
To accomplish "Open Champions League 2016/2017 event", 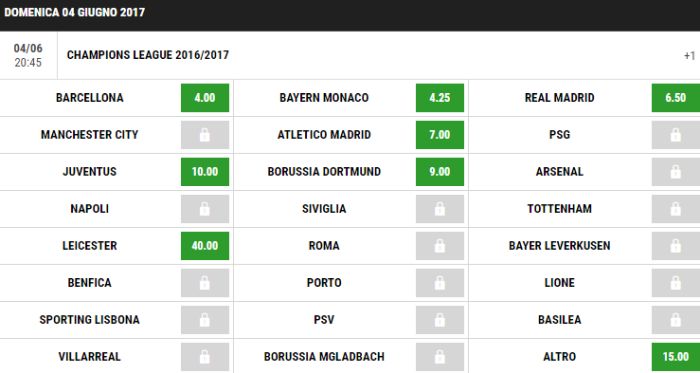I will [x=148, y=55].
